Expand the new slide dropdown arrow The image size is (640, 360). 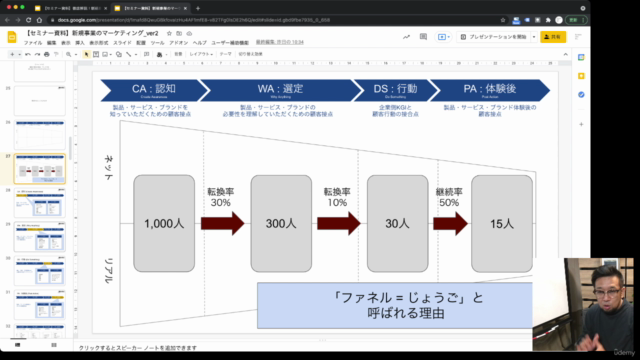coord(19,54)
